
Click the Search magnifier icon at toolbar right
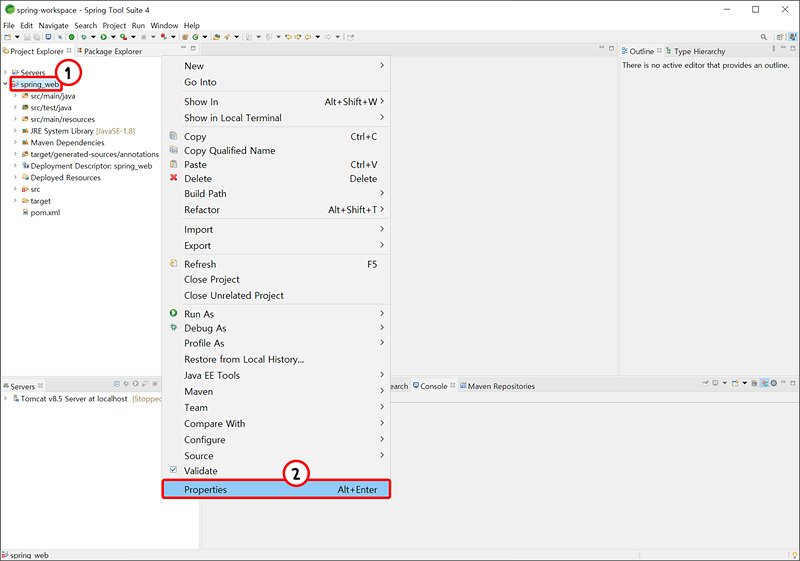763,37
